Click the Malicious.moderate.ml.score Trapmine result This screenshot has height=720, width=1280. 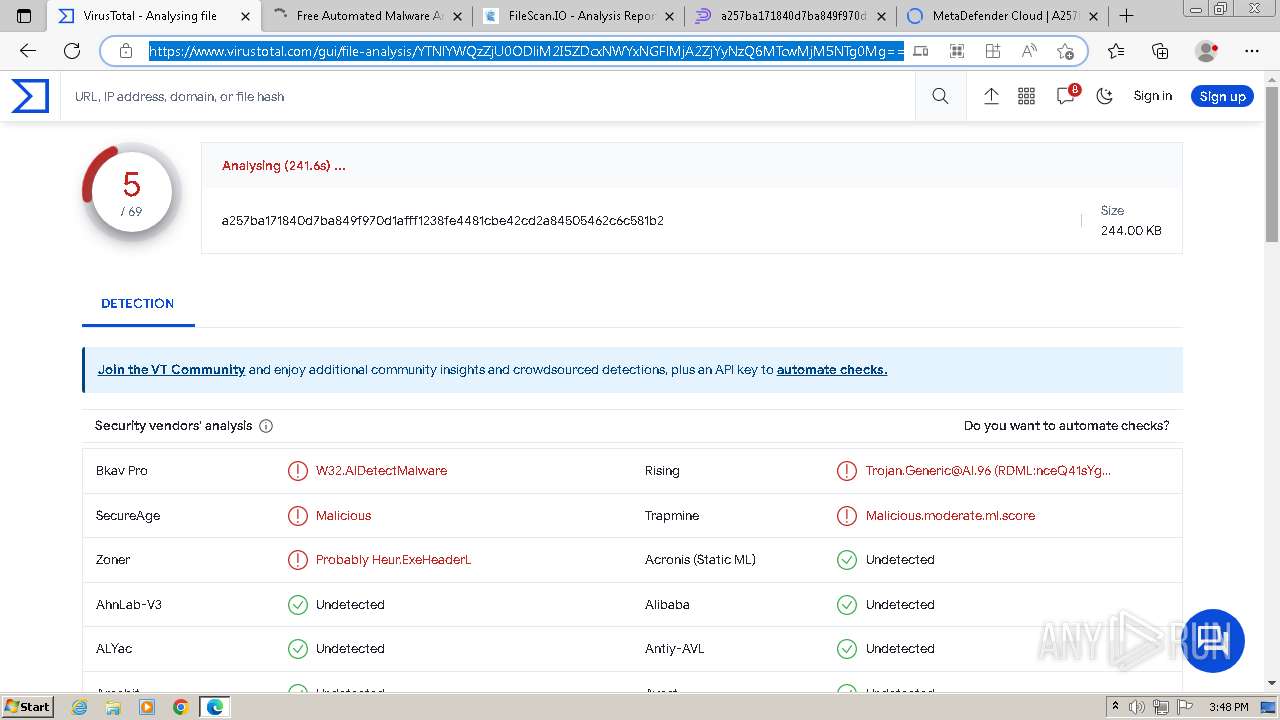[950, 516]
